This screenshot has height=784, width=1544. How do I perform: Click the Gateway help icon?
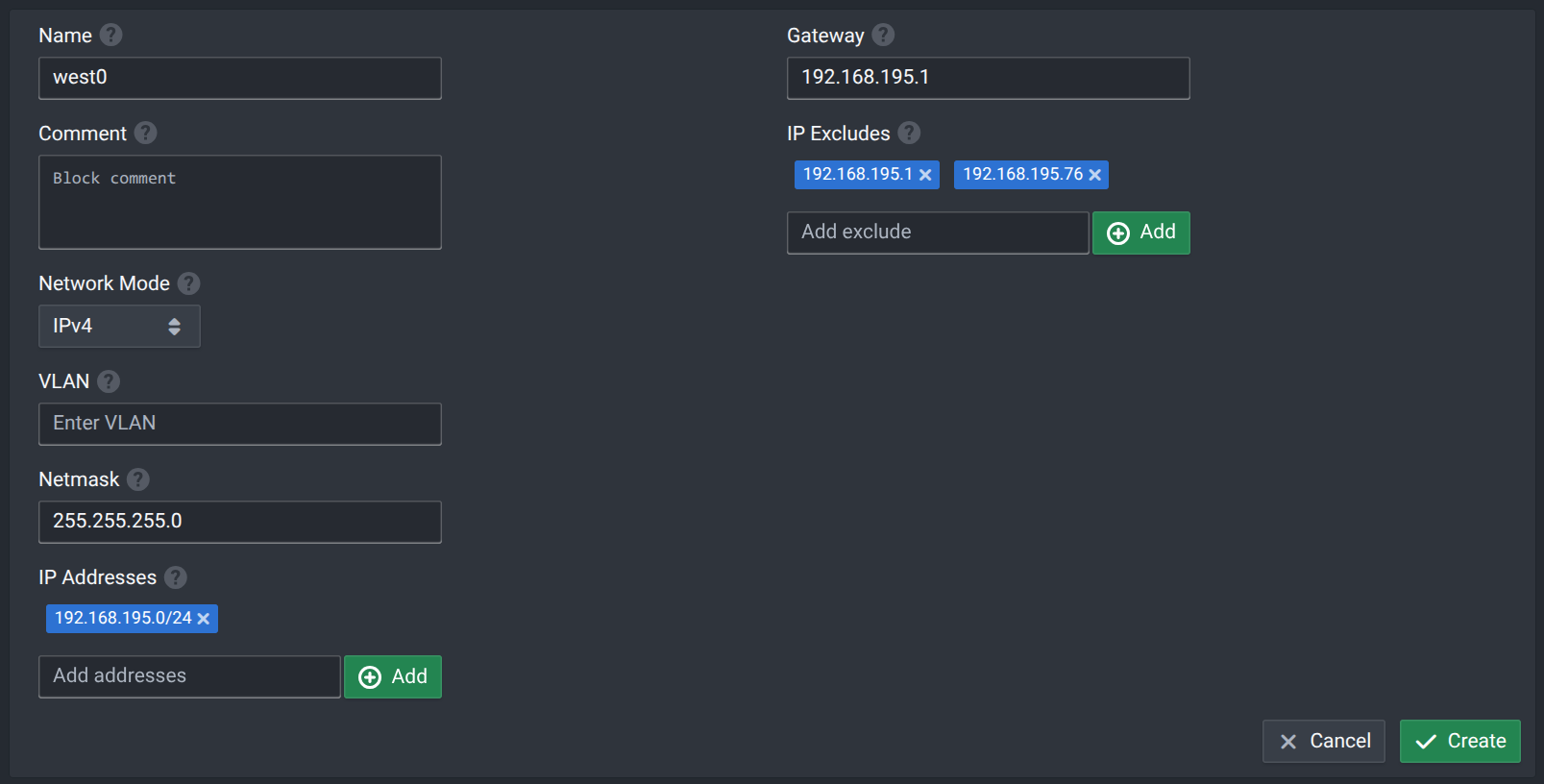pos(883,36)
